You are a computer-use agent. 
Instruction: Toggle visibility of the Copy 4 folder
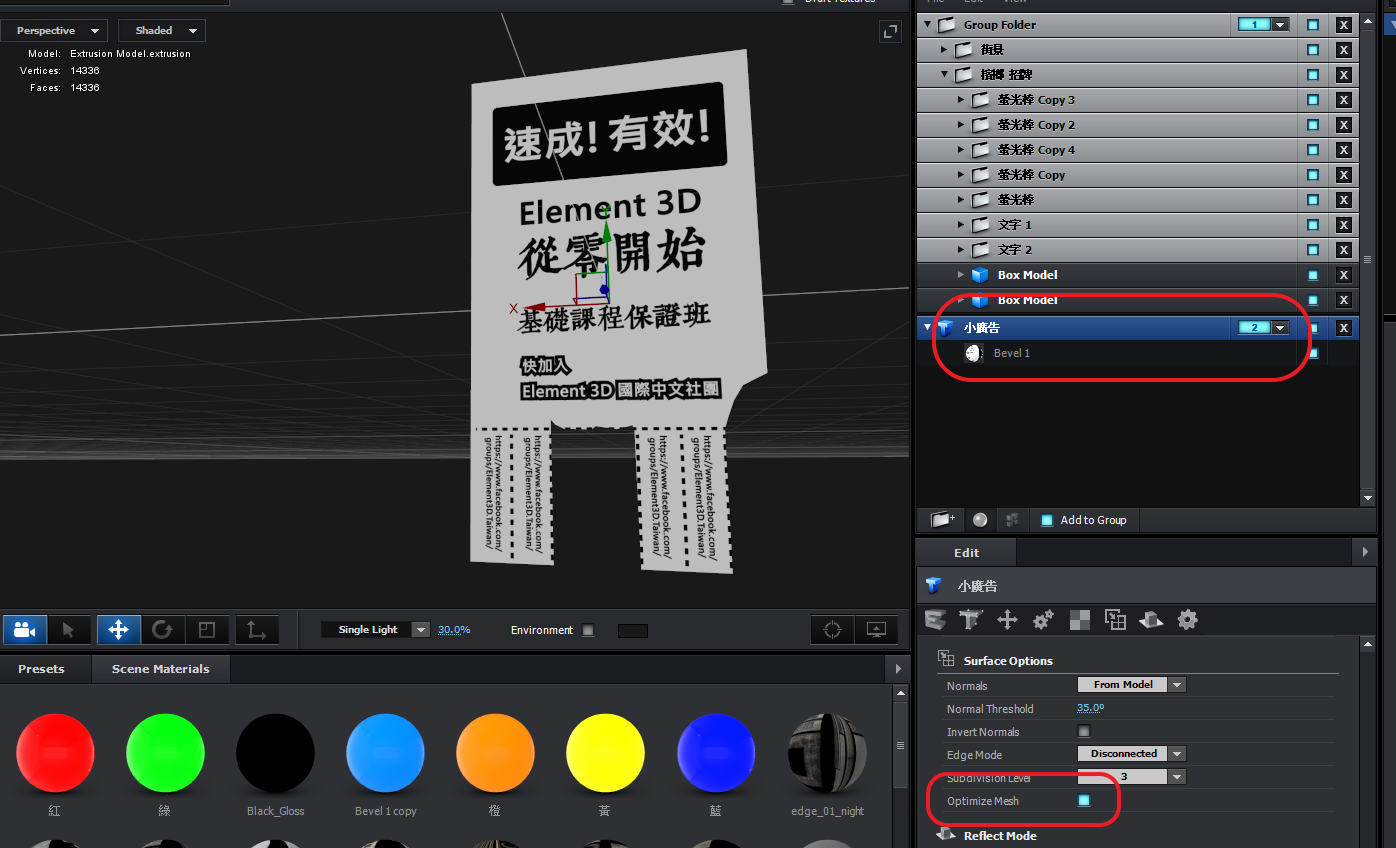pyautogui.click(x=1313, y=150)
